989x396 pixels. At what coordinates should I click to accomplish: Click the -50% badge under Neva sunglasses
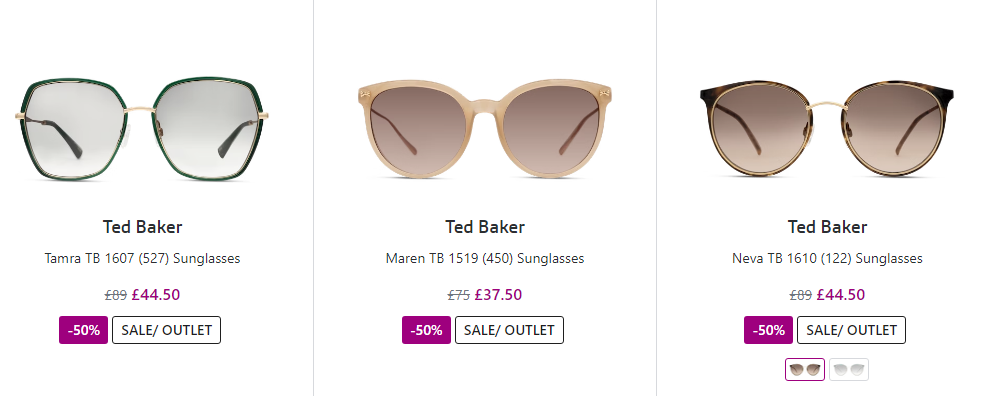(768, 330)
